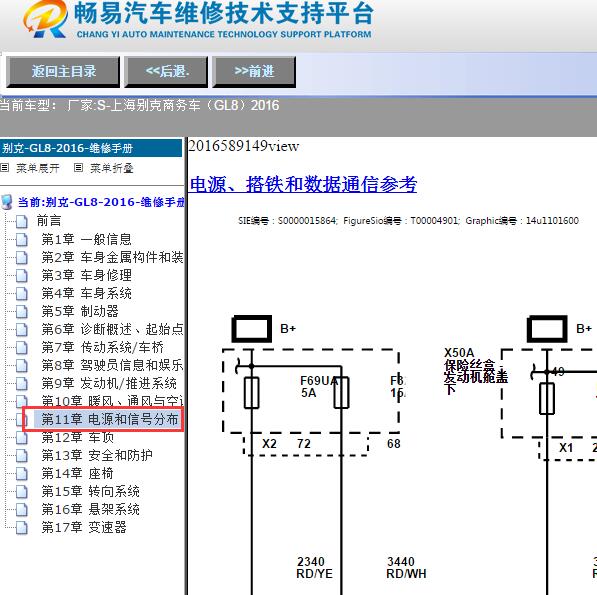Screen dimensions: 597x595
Task: Select the root node 当前:别克-GL8-2016-维修手册
Action: pos(101,202)
